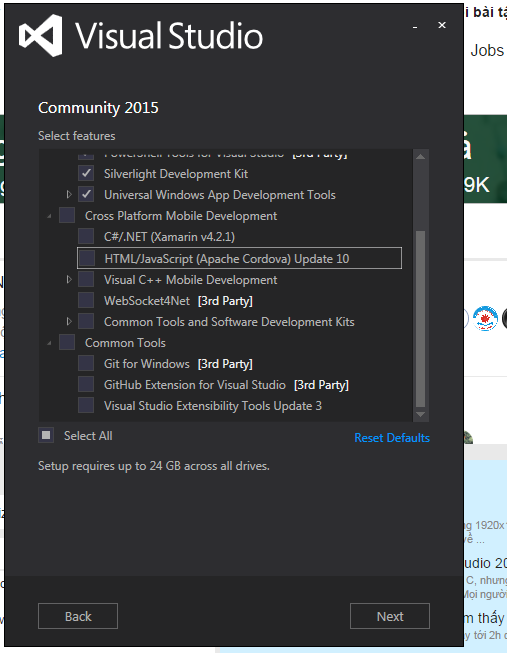
Task: Check Common Tools and Software Development Kits checkbox
Action: (86, 322)
